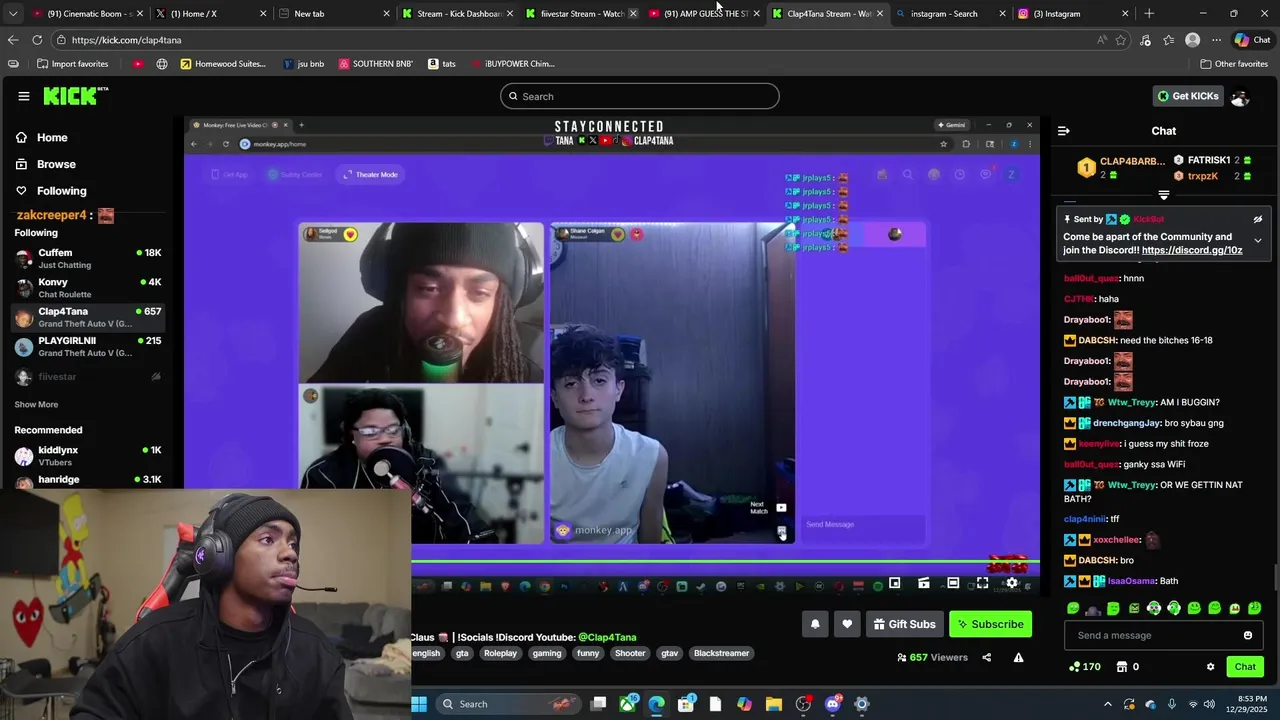Viewport: 1280px width, 720px height.
Task: Open Discord from the Windows taskbar
Action: (832, 704)
